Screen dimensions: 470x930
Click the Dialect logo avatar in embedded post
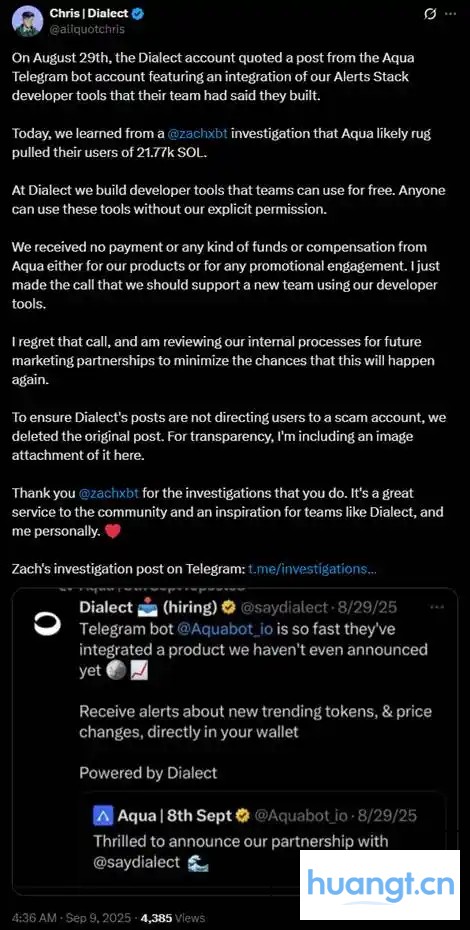click(46, 625)
